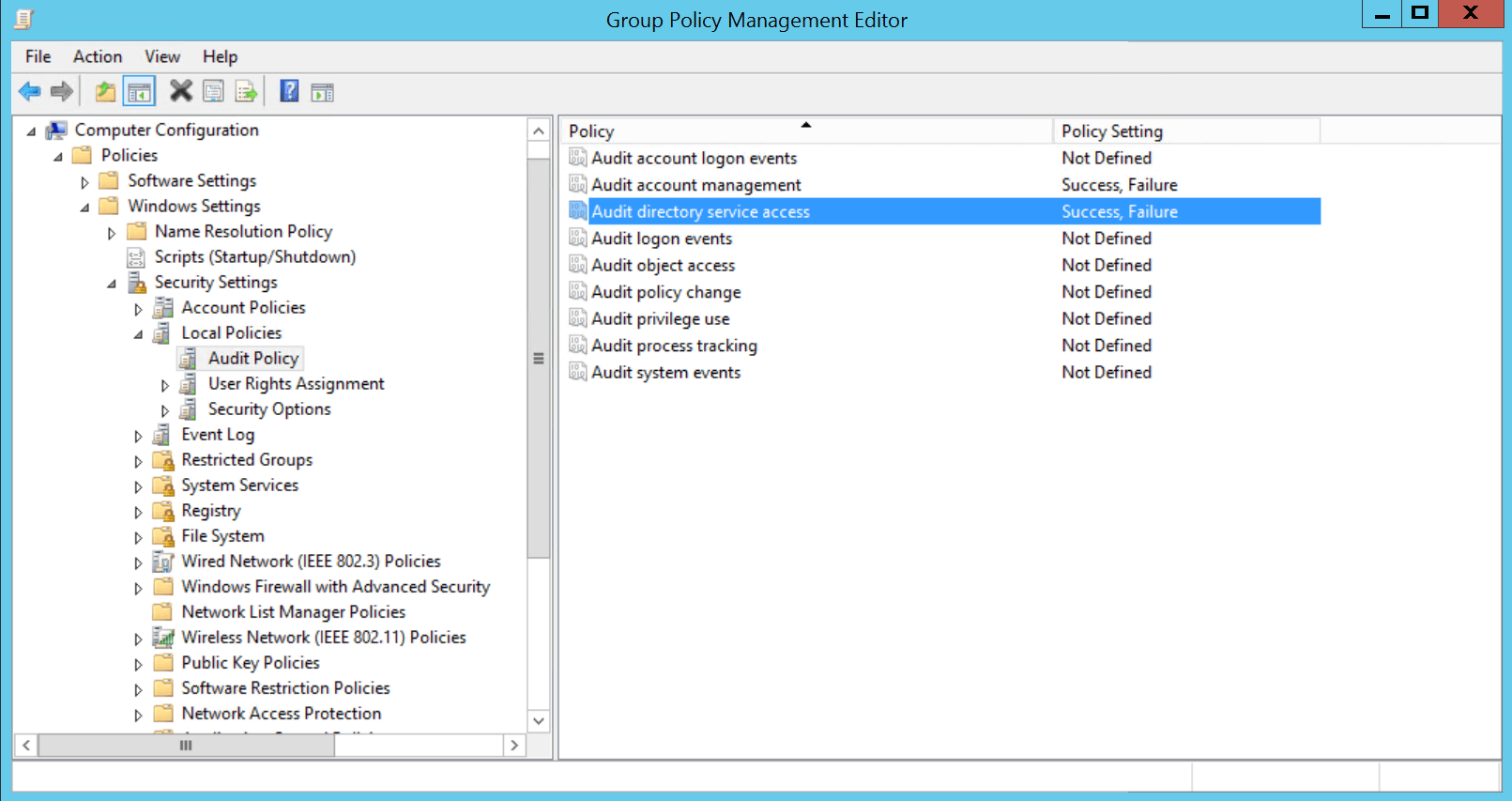
Task: Toggle the Show/Hide Action Pane icon
Action: [x=322, y=92]
